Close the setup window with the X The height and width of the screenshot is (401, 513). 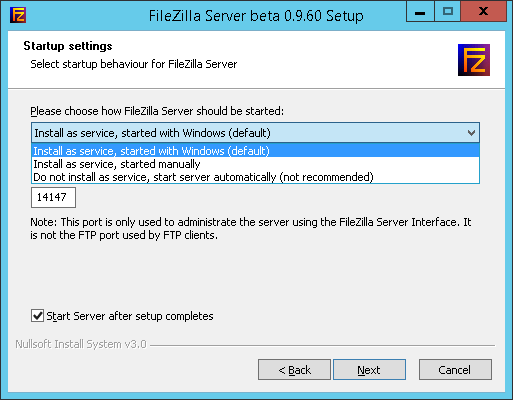pos(483,12)
